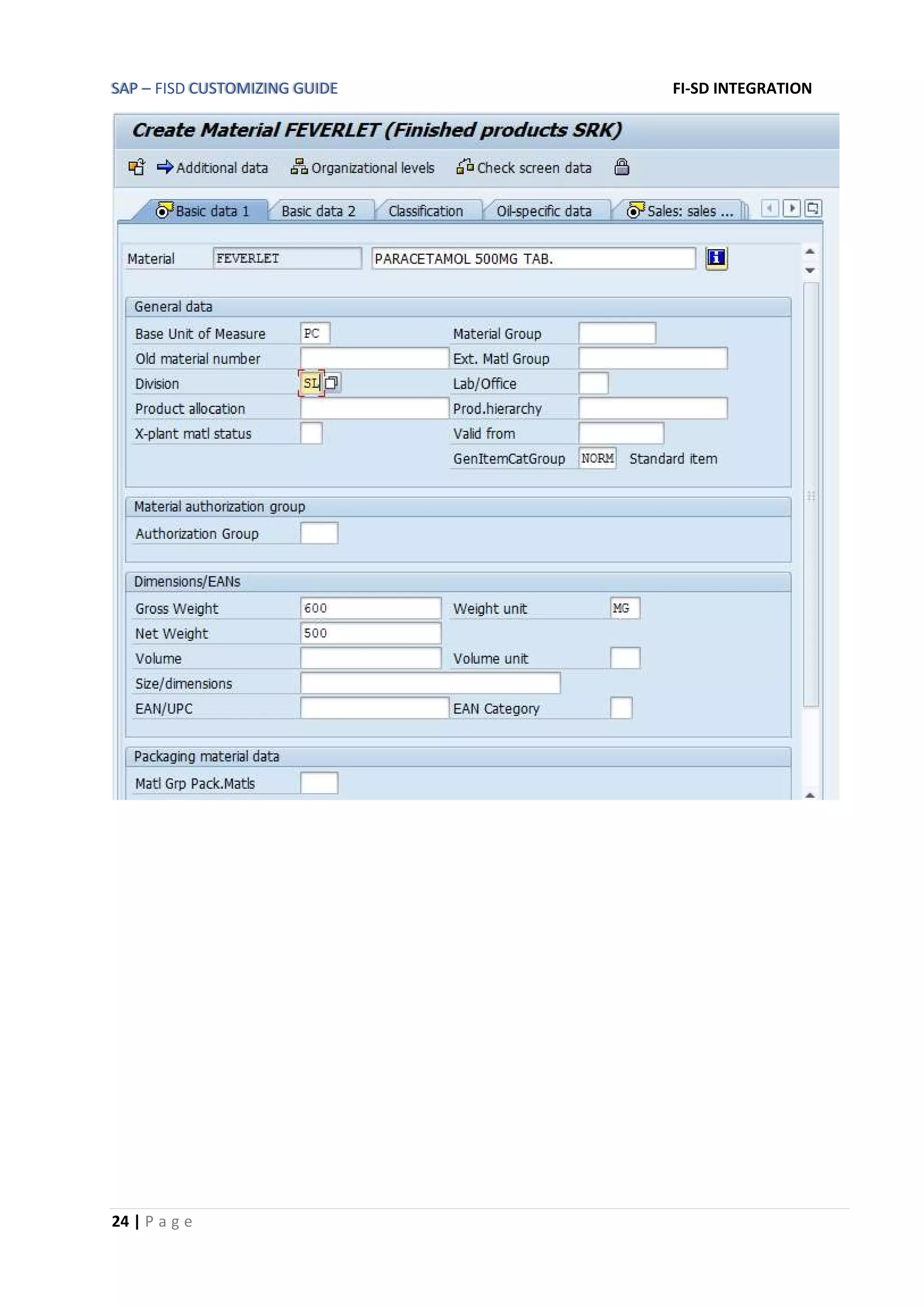
Task: Show next tabs with right arrow
Action: (791, 209)
